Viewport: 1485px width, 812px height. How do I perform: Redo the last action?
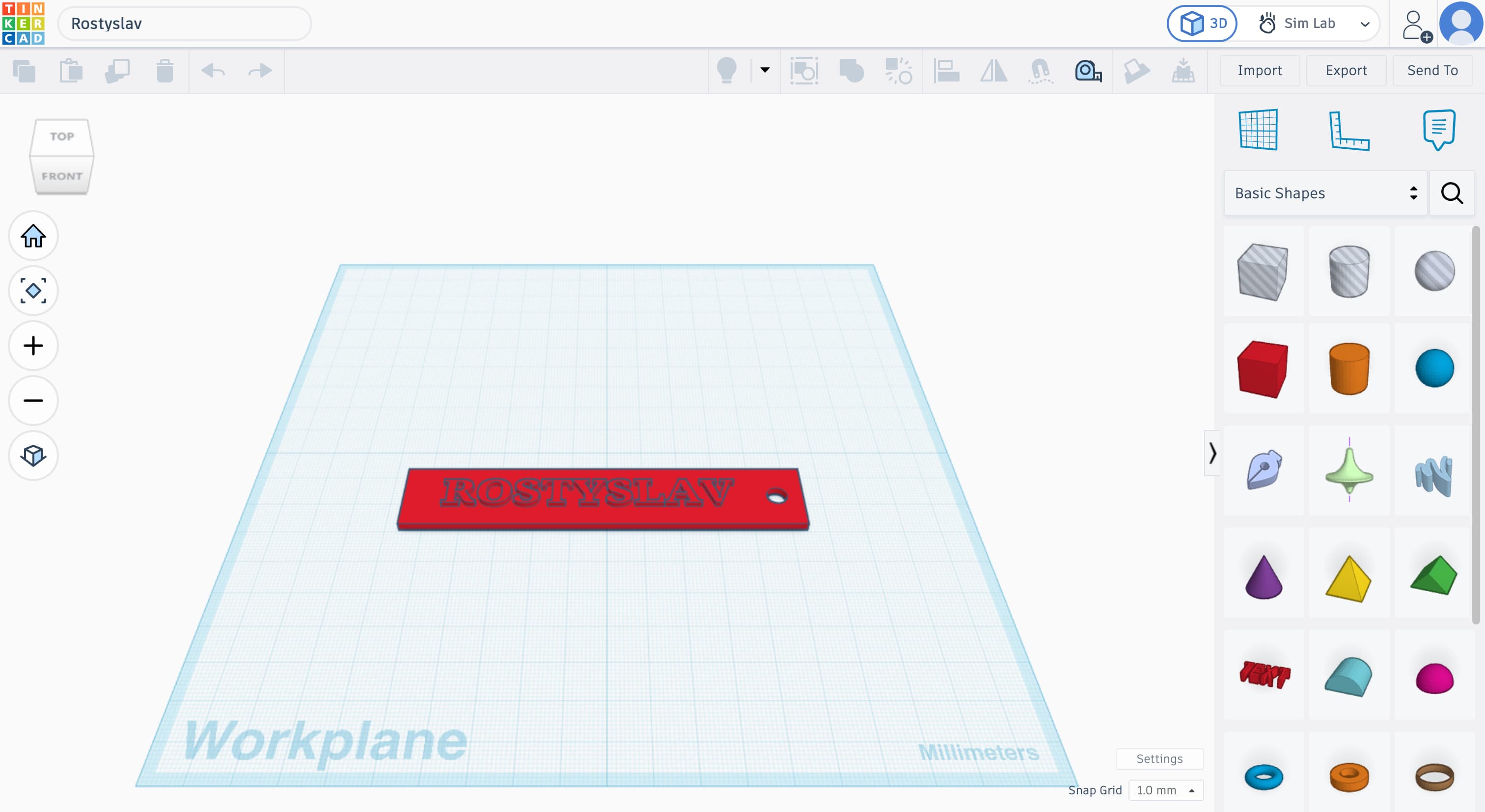point(260,71)
